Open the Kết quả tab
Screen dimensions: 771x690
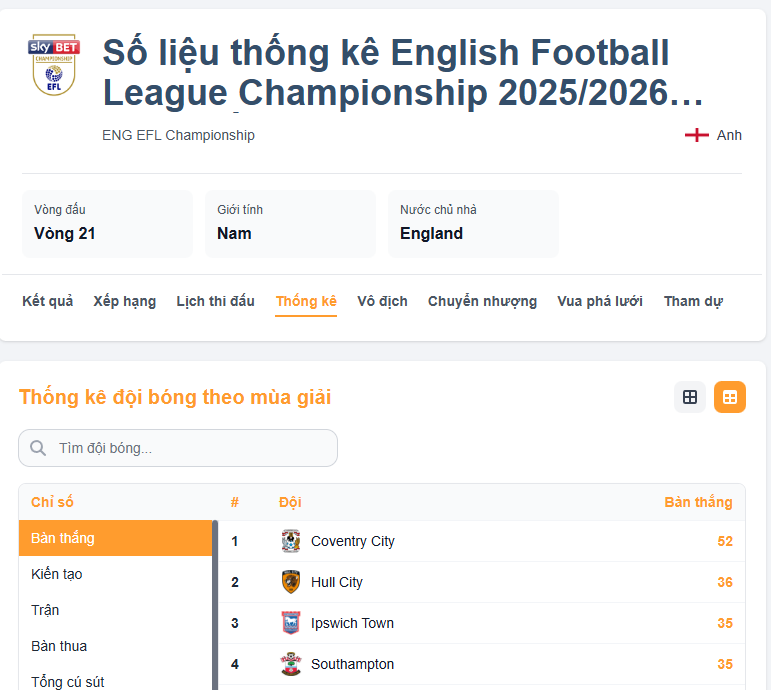tap(47, 301)
